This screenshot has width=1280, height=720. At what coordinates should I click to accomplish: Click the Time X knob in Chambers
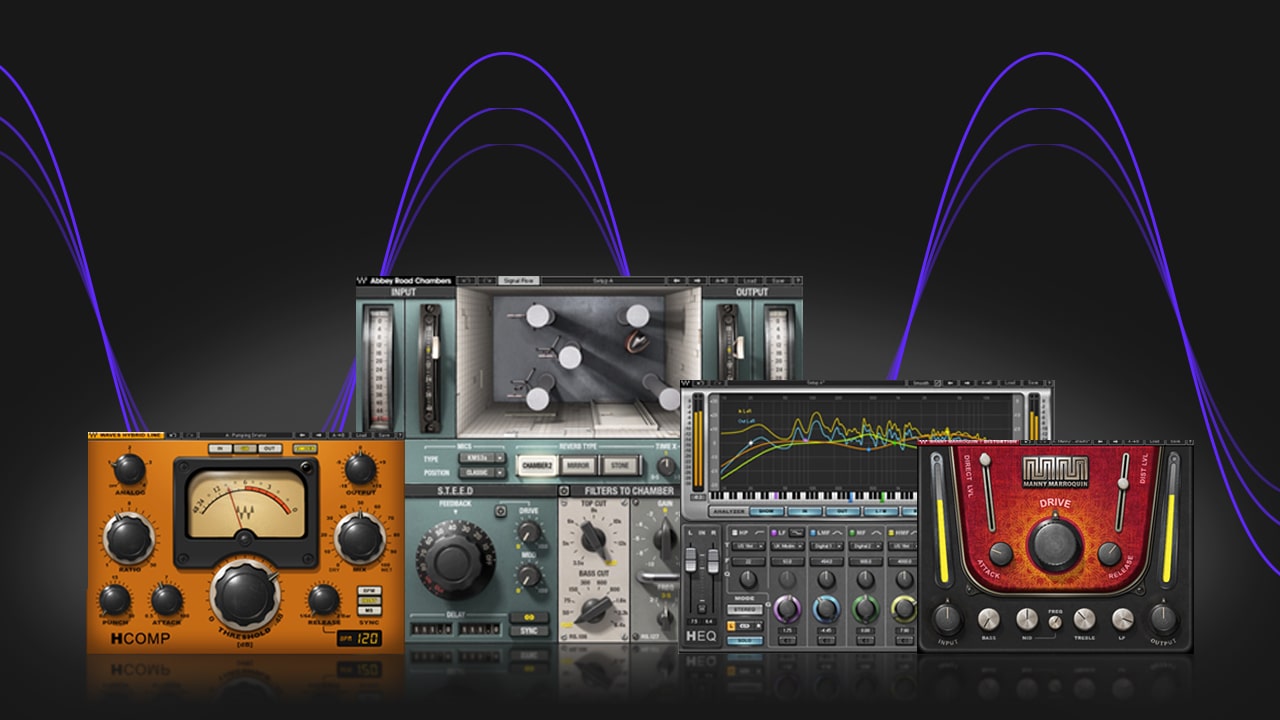pos(666,466)
